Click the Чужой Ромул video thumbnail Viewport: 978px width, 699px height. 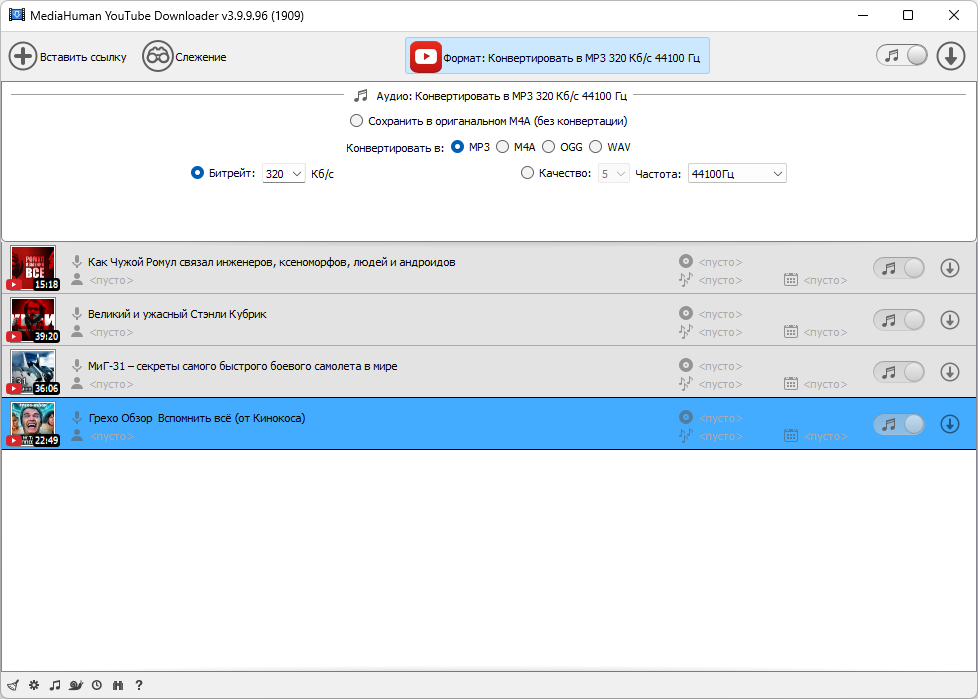tap(33, 268)
